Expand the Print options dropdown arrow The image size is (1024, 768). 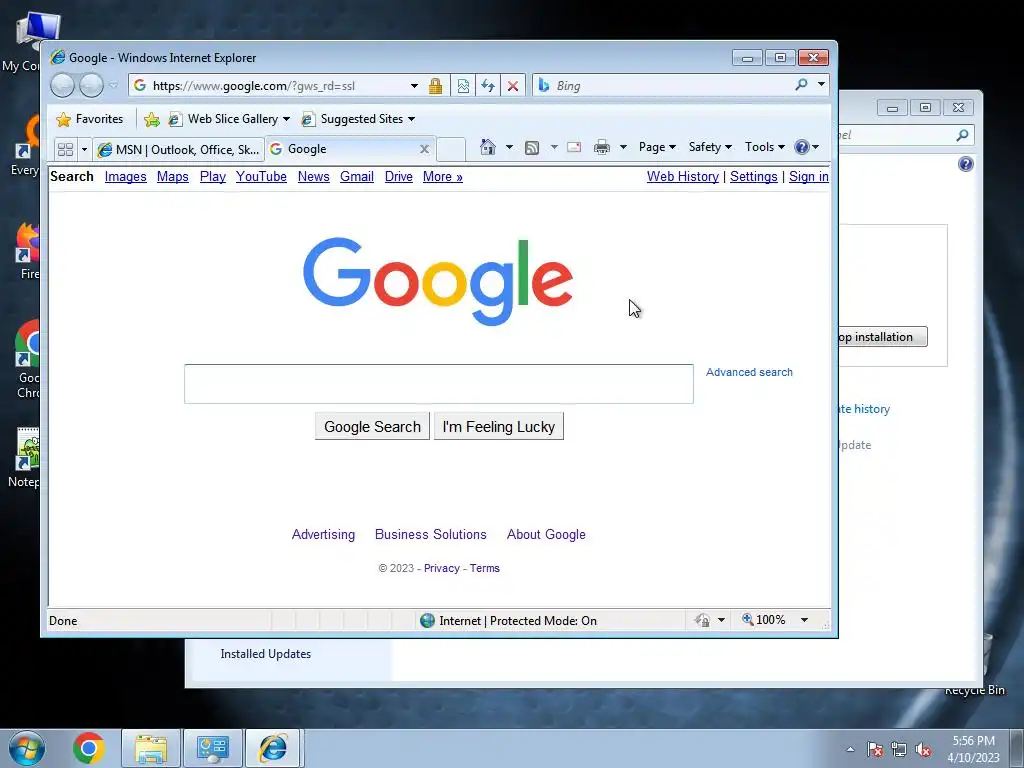coord(623,147)
